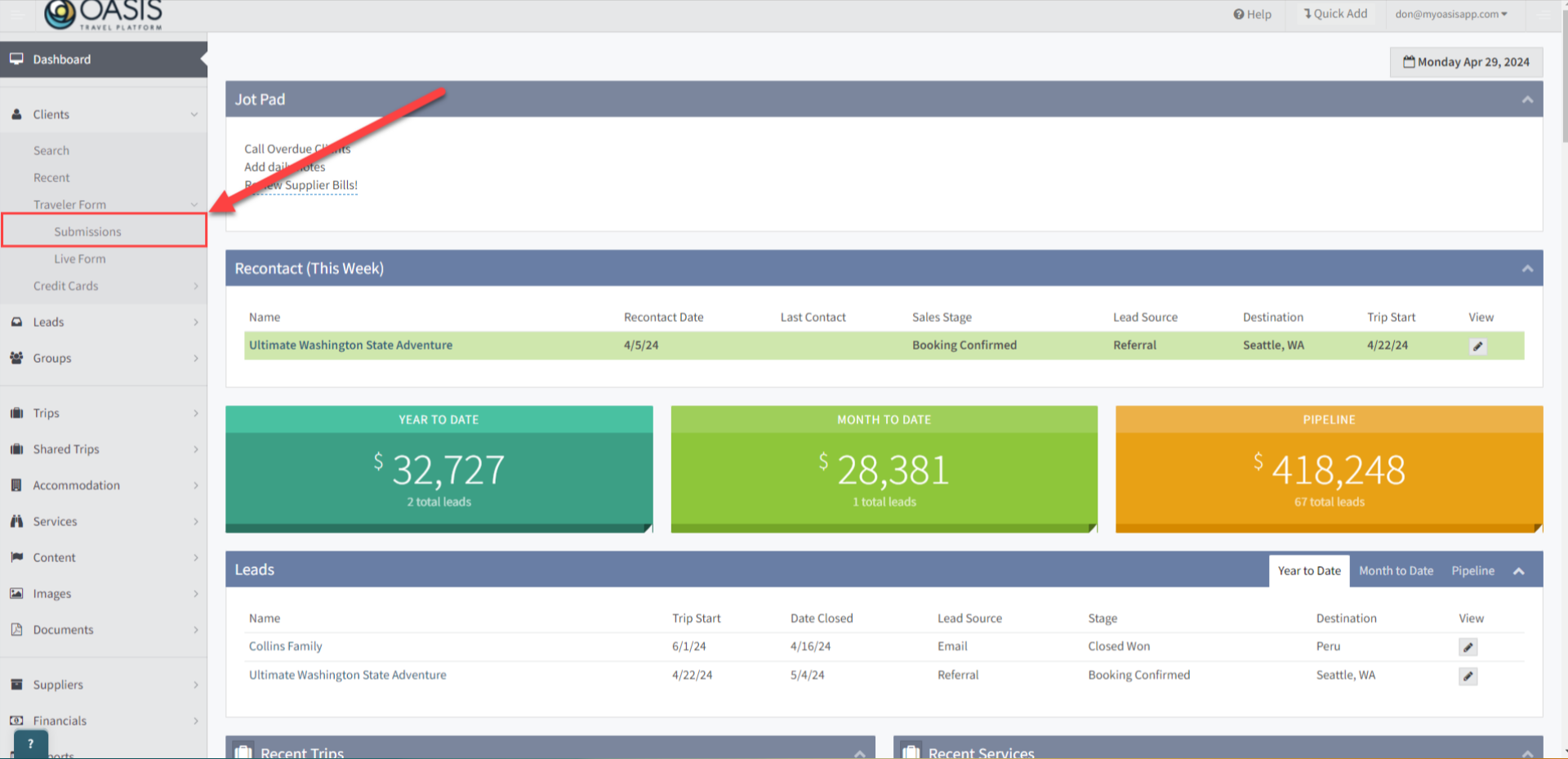Click the pencil edit icon for Collins Family

(1468, 647)
